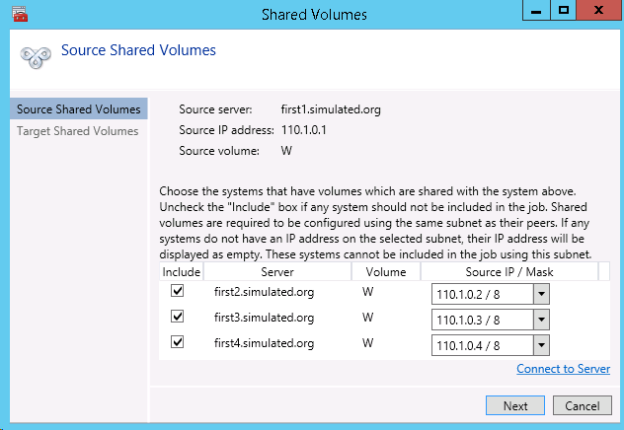Minimize the Shared Volumes window

(x=535, y=10)
